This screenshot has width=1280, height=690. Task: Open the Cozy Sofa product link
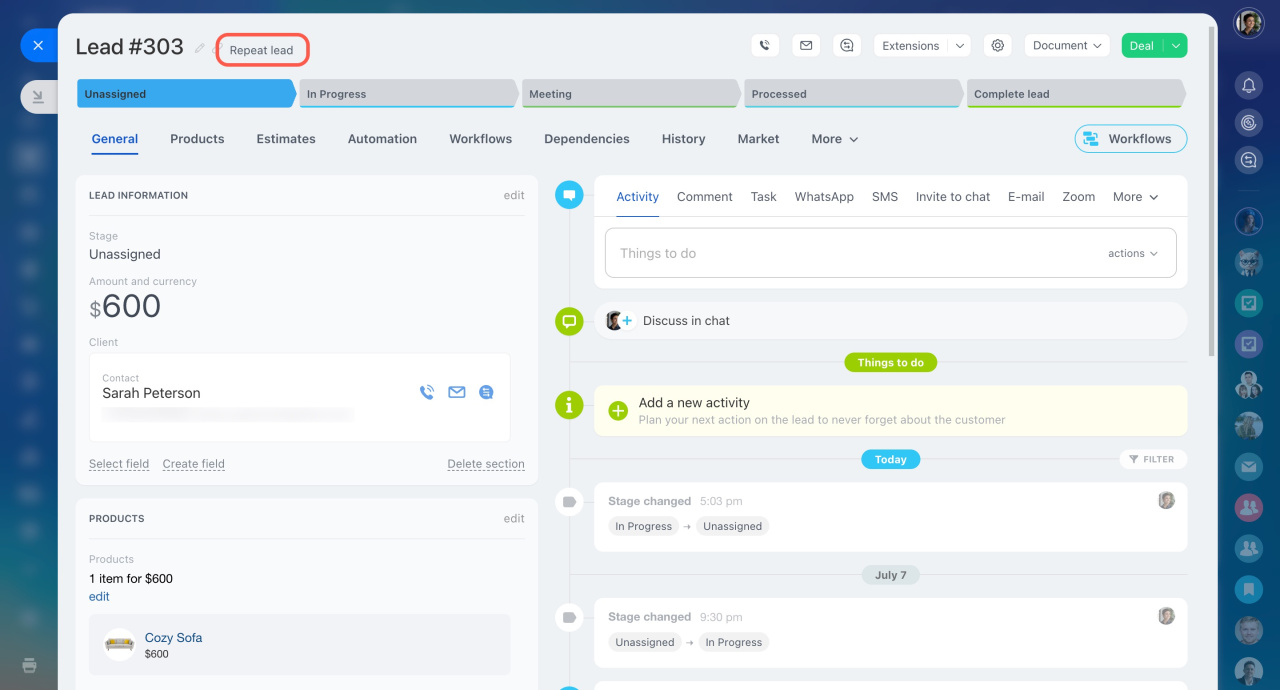[x=173, y=638]
